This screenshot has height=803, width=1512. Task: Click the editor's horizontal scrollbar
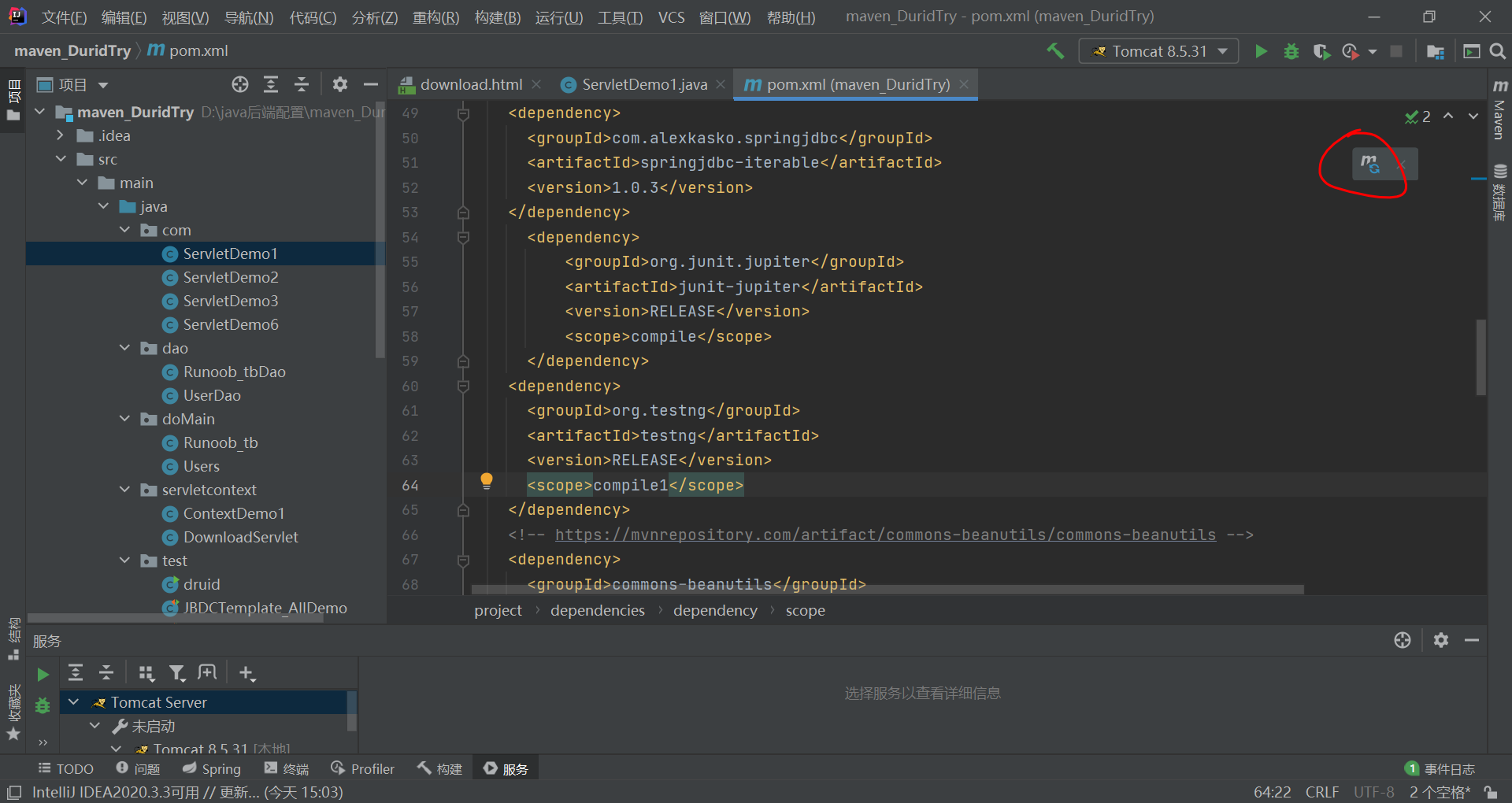click(x=888, y=590)
